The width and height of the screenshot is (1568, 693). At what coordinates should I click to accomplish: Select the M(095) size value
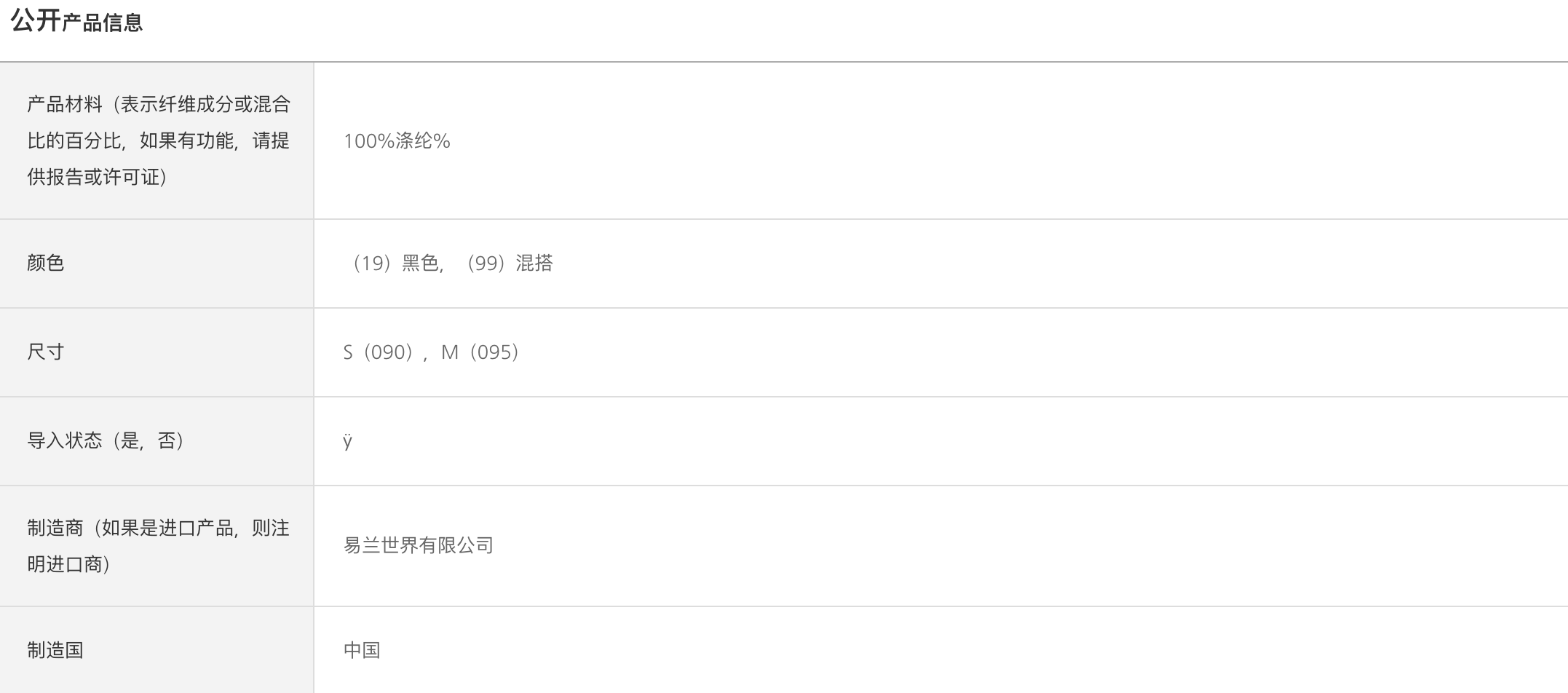coord(480,352)
